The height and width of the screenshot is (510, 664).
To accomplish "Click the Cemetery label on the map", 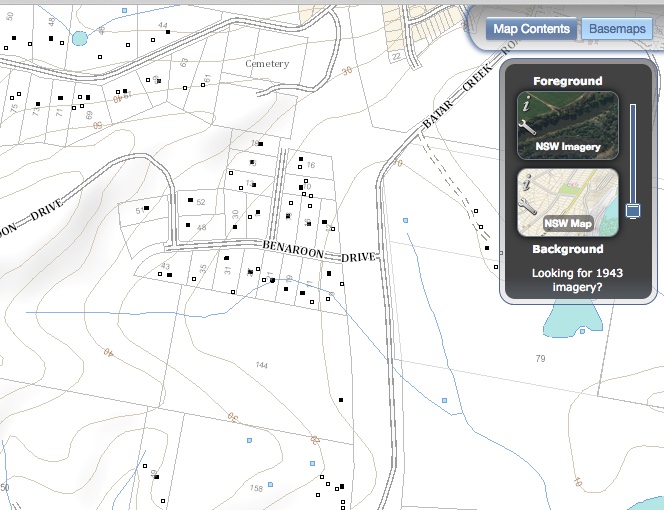I will click(267, 64).
